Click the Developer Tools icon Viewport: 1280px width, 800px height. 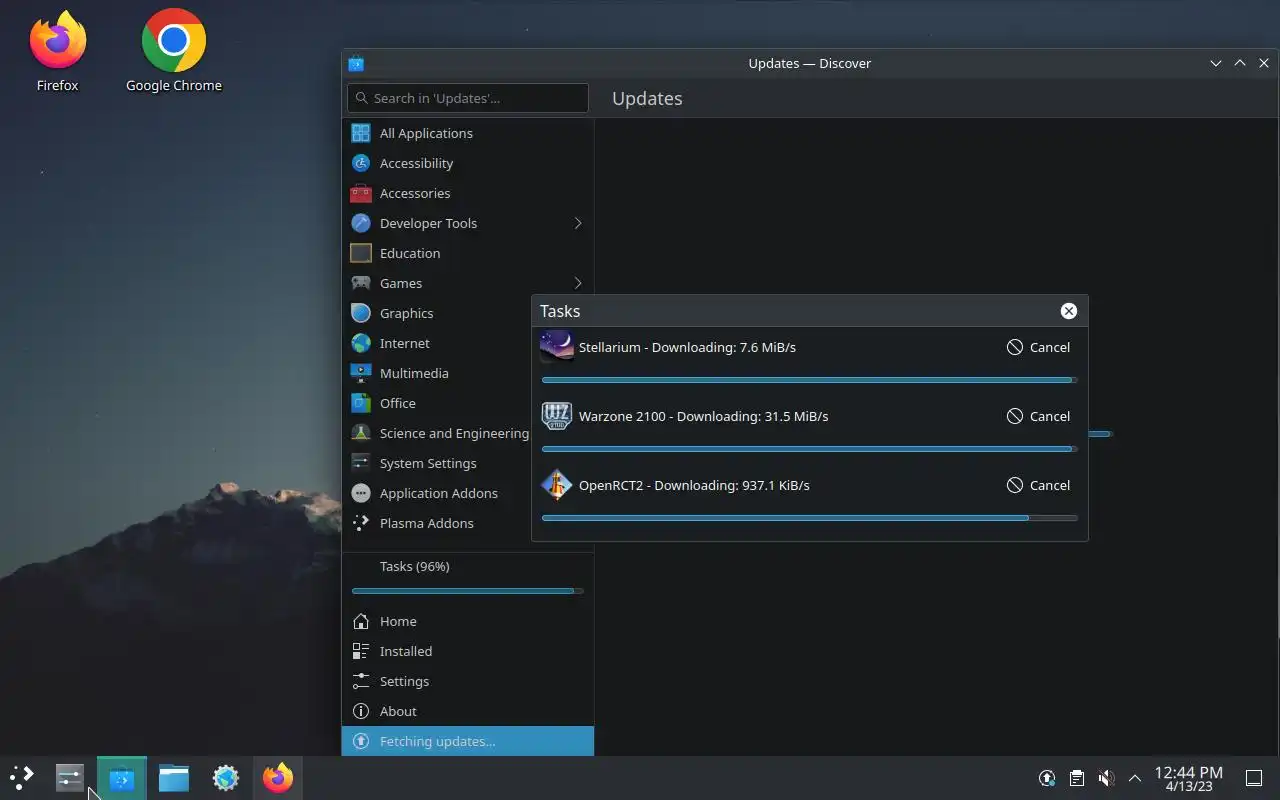[361, 223]
